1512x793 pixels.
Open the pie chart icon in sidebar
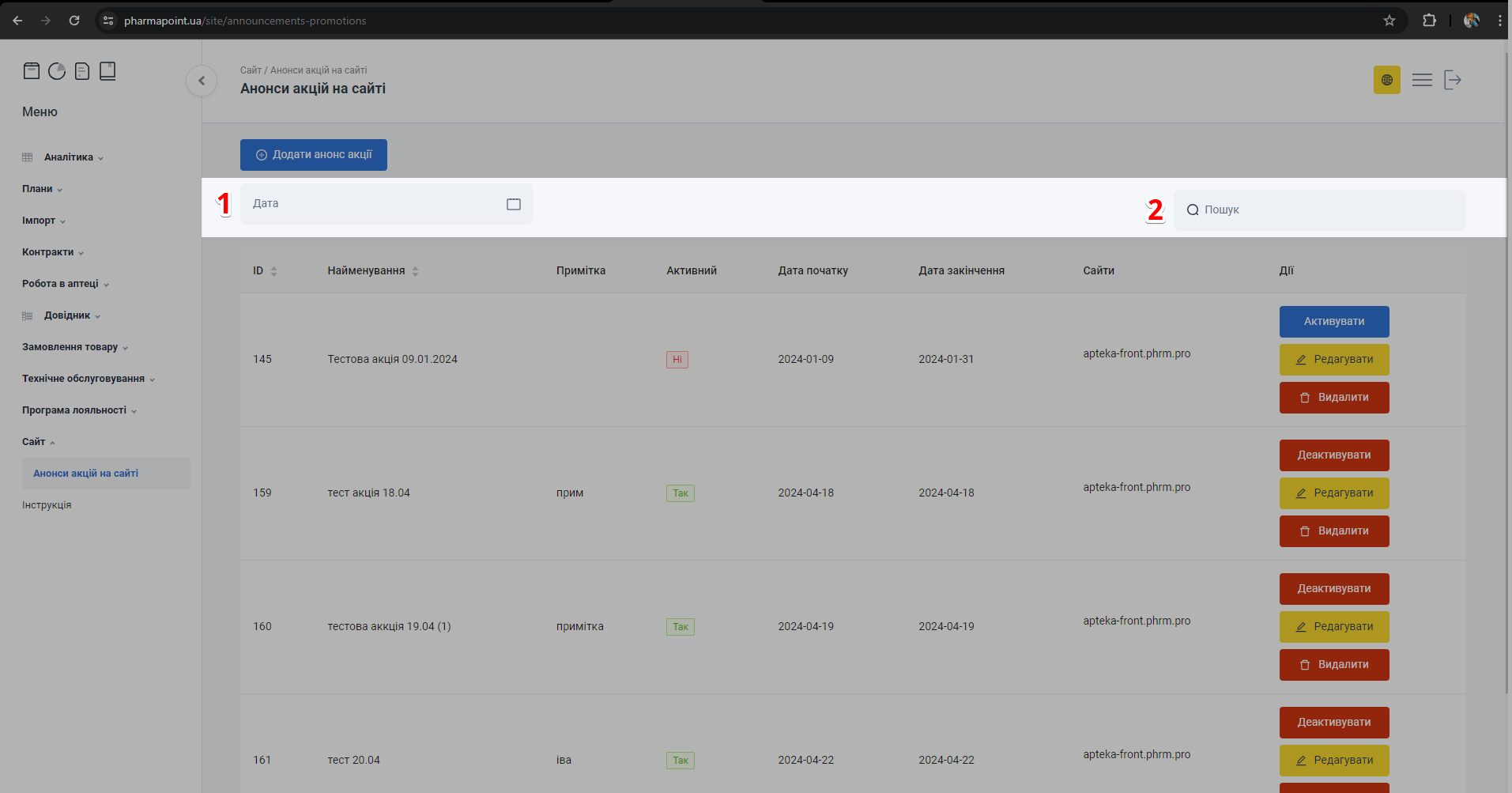(57, 71)
